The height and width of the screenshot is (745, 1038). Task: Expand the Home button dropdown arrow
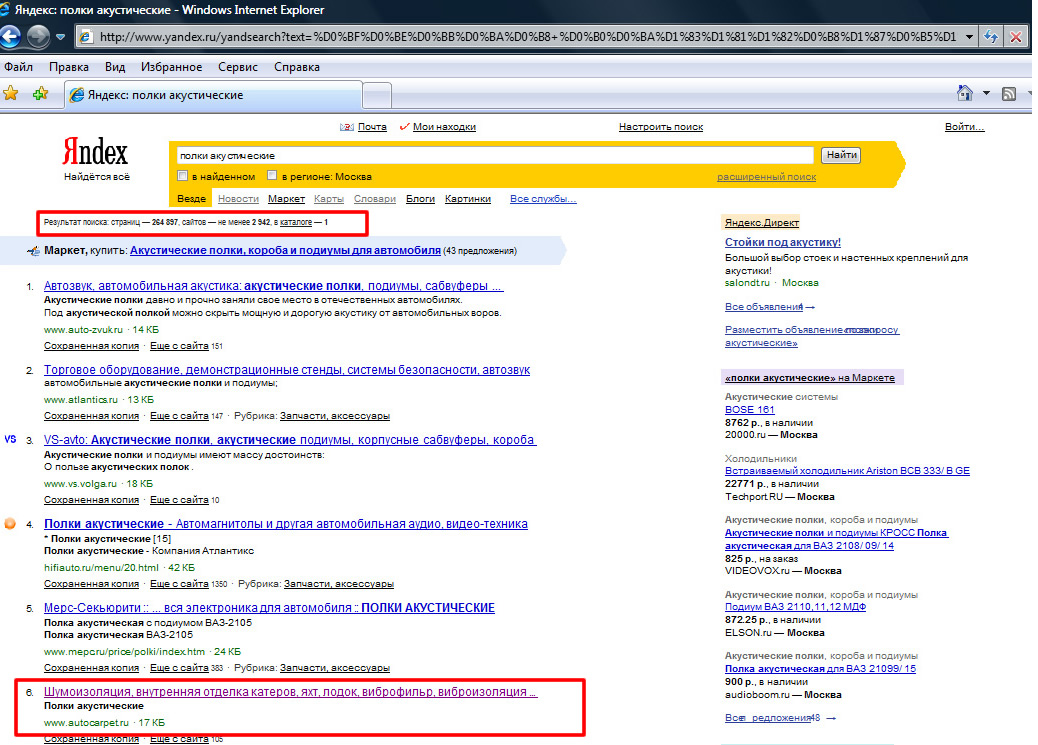pyautogui.click(x=985, y=93)
